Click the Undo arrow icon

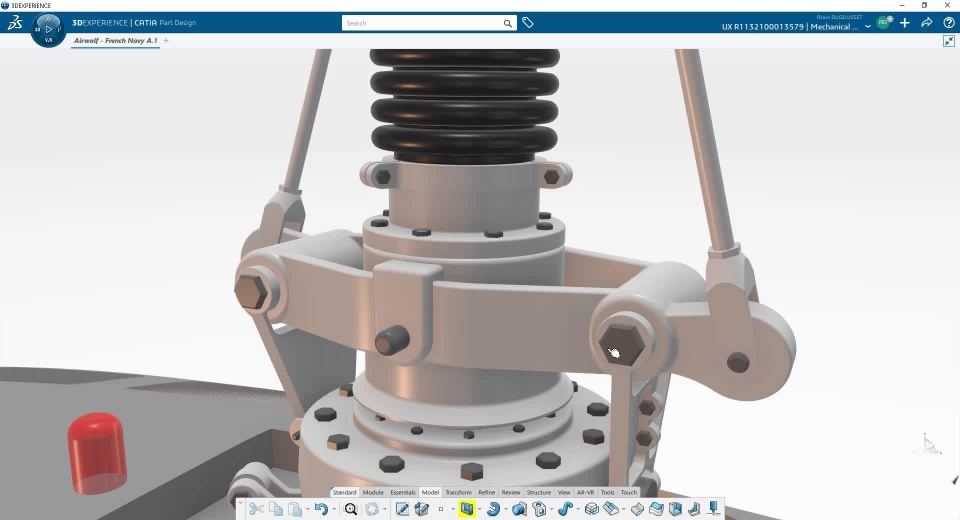(321, 509)
